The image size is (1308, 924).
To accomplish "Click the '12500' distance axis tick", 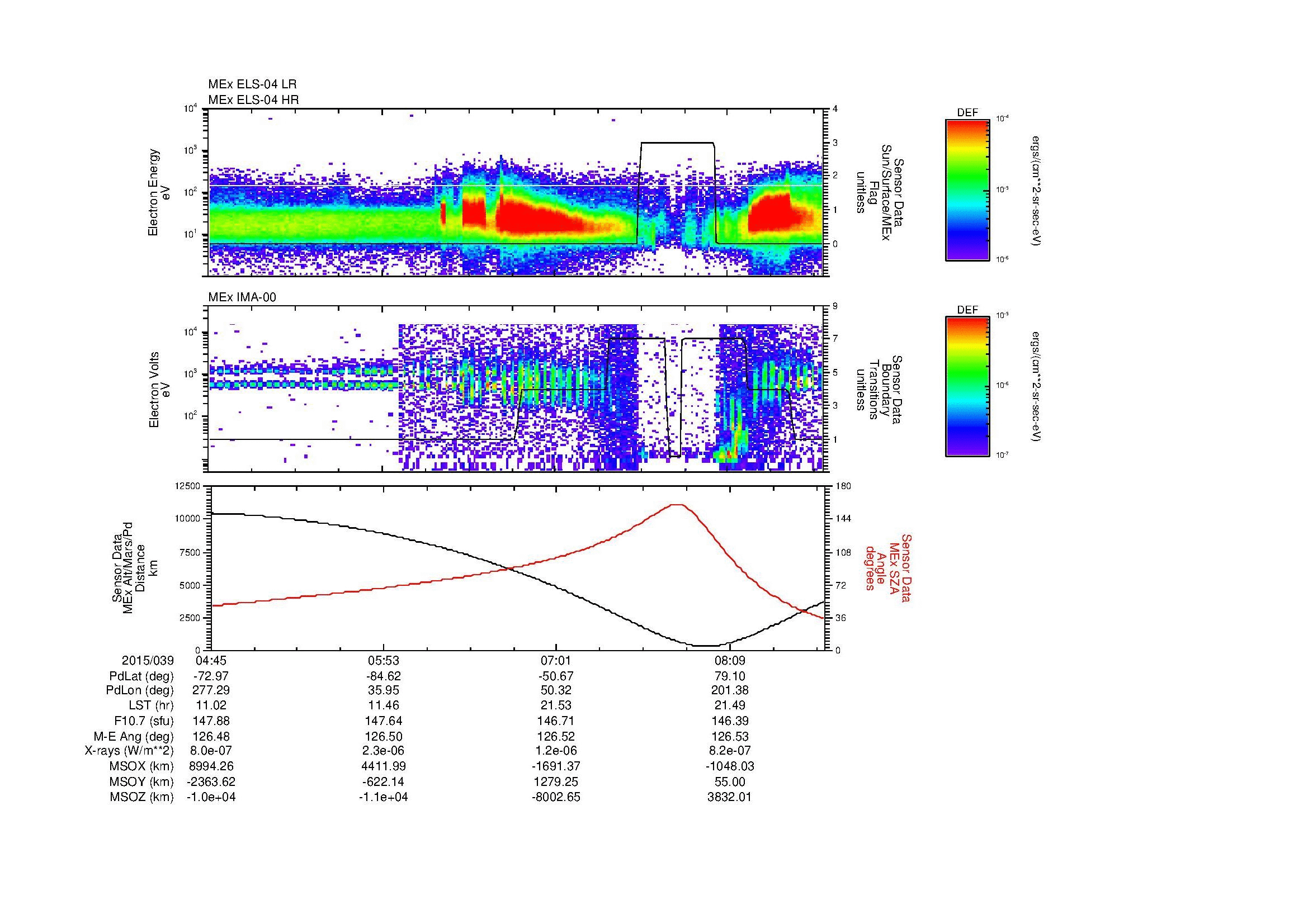I will point(187,486).
